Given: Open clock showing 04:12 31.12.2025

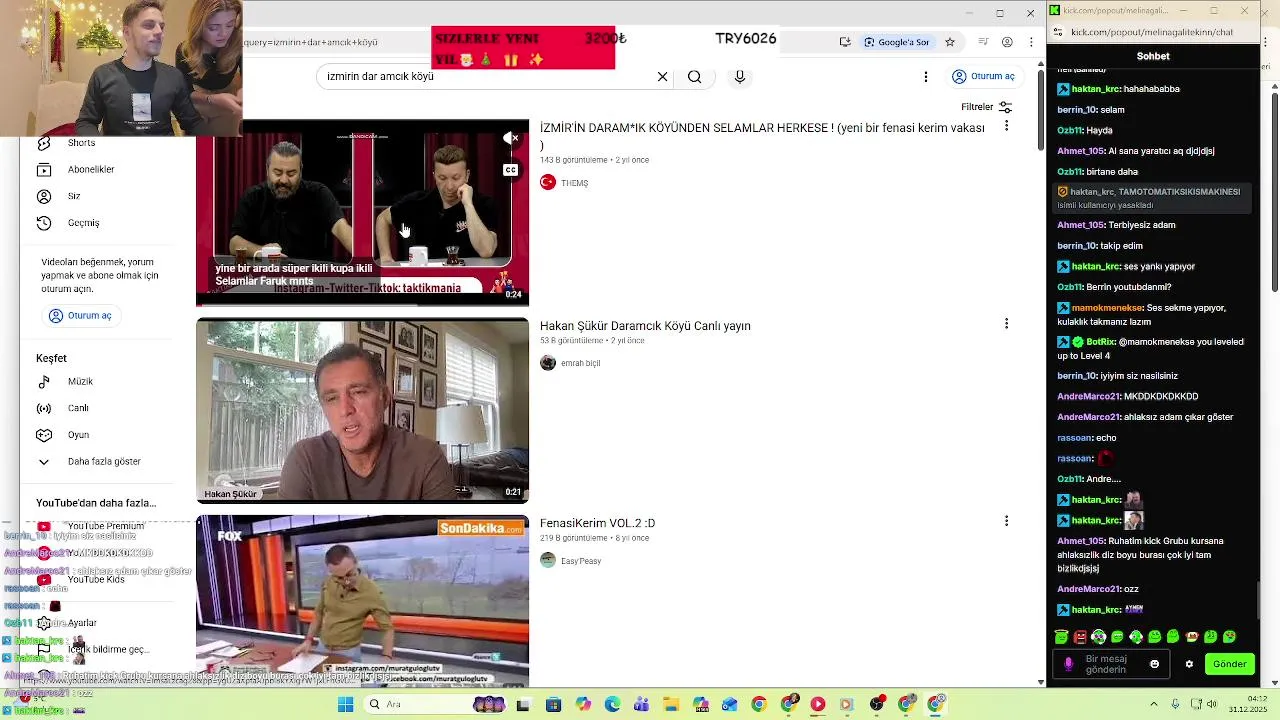Looking at the screenshot, I should [1247, 704].
